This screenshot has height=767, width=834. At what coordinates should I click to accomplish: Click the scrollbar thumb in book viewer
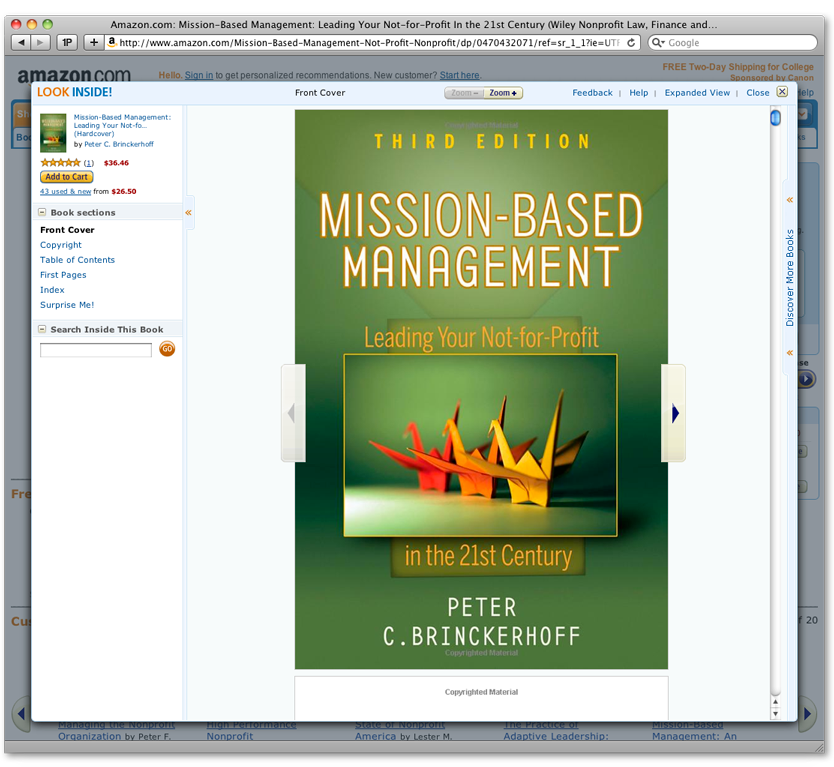[x=775, y=118]
